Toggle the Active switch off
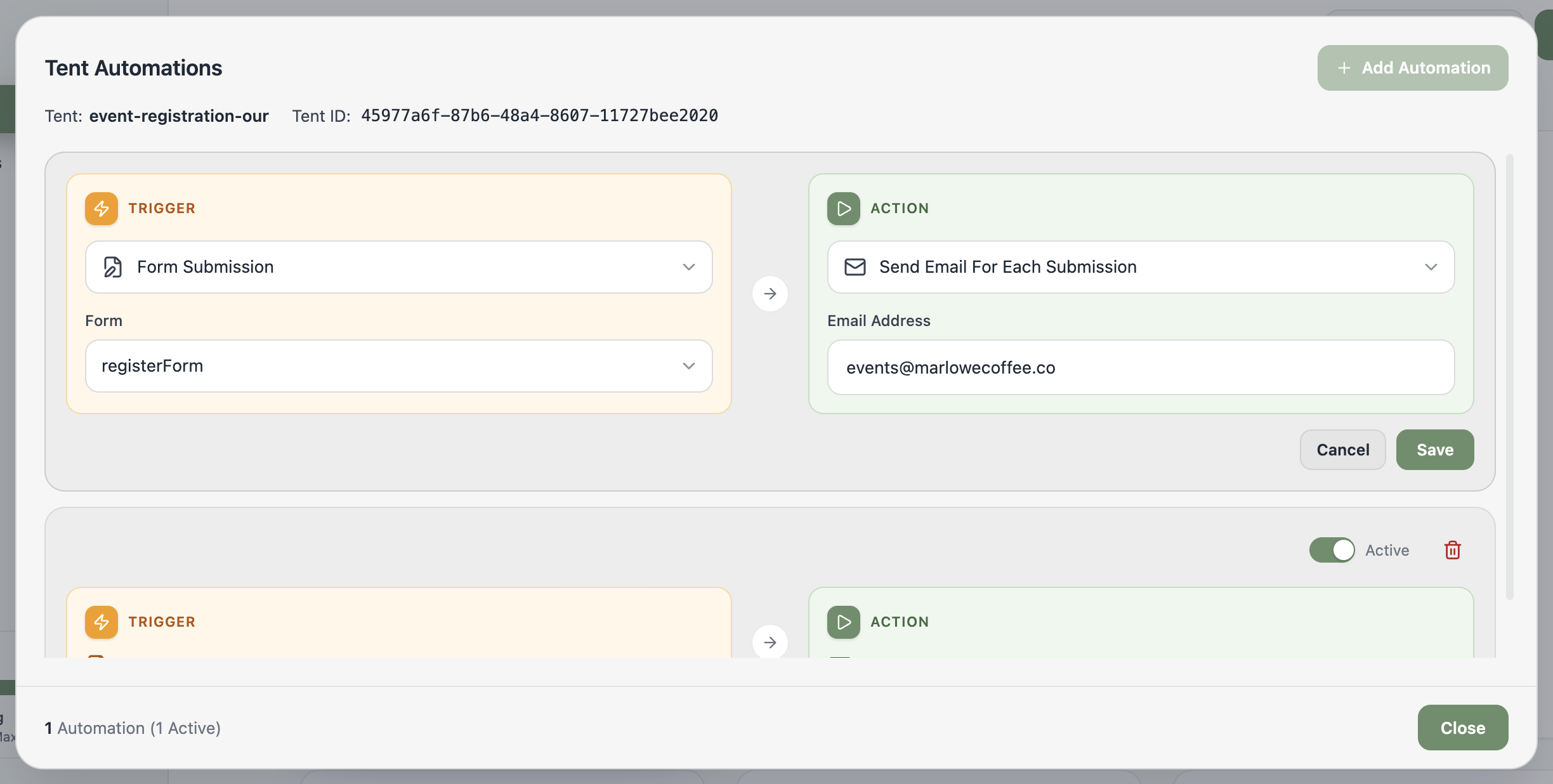 pyautogui.click(x=1332, y=550)
